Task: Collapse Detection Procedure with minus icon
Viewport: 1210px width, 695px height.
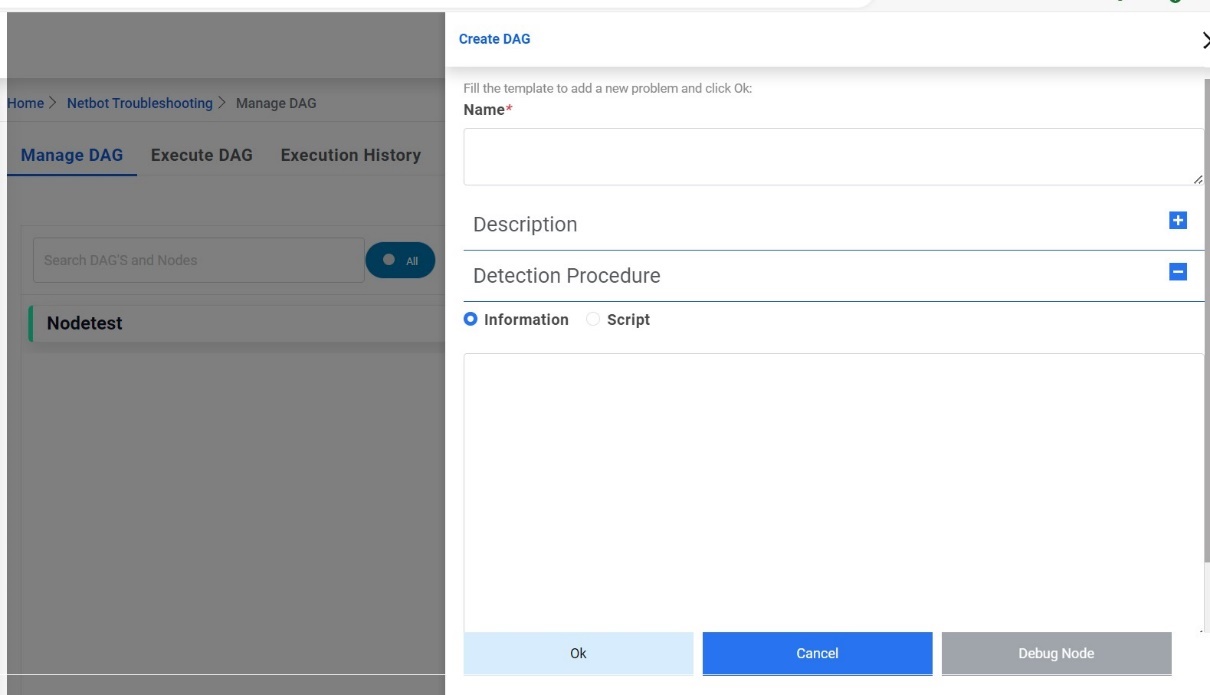Action: (1178, 272)
